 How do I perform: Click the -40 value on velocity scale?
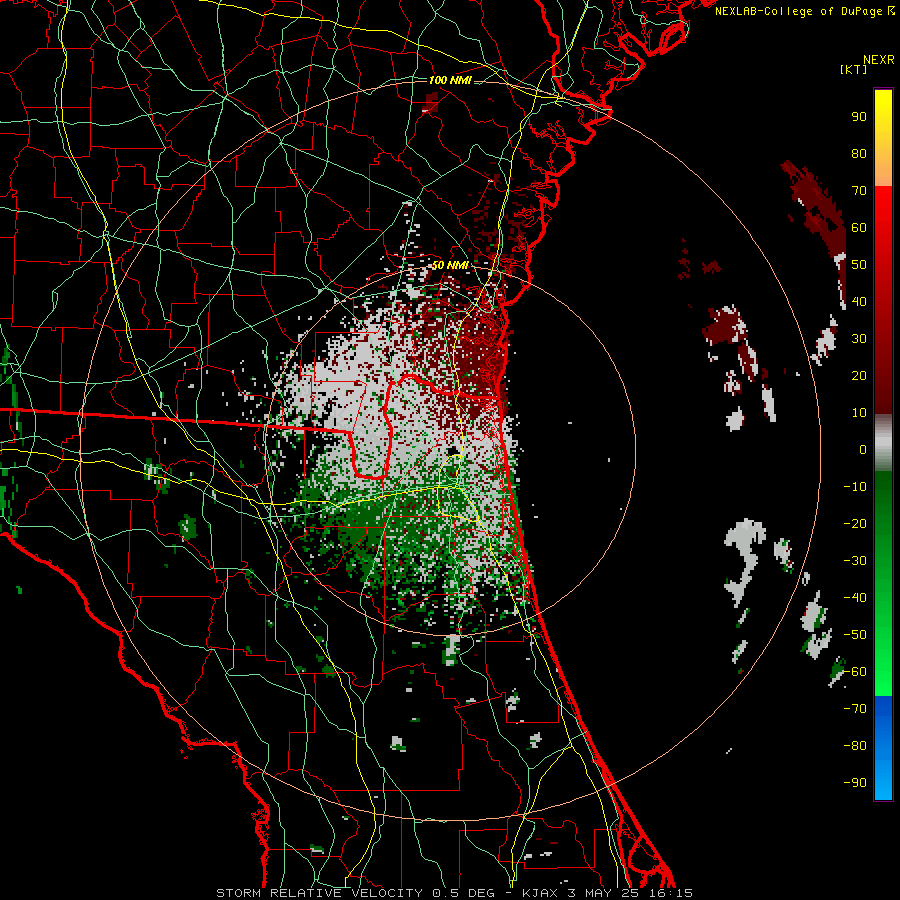click(855, 598)
